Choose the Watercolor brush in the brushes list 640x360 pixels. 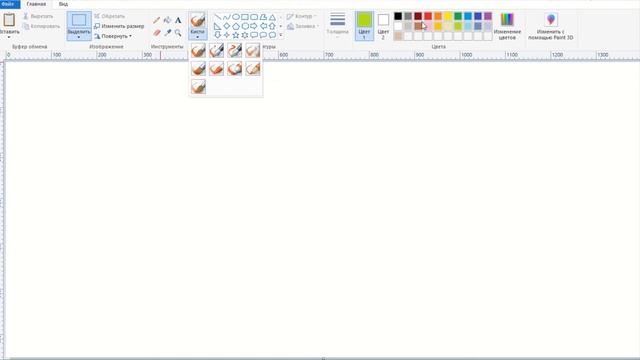198,87
